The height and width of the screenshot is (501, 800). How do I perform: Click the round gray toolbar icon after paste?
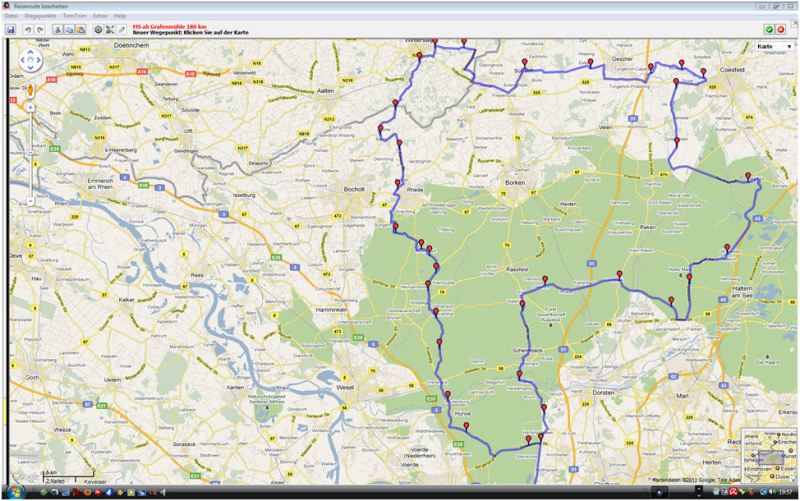(x=98, y=30)
